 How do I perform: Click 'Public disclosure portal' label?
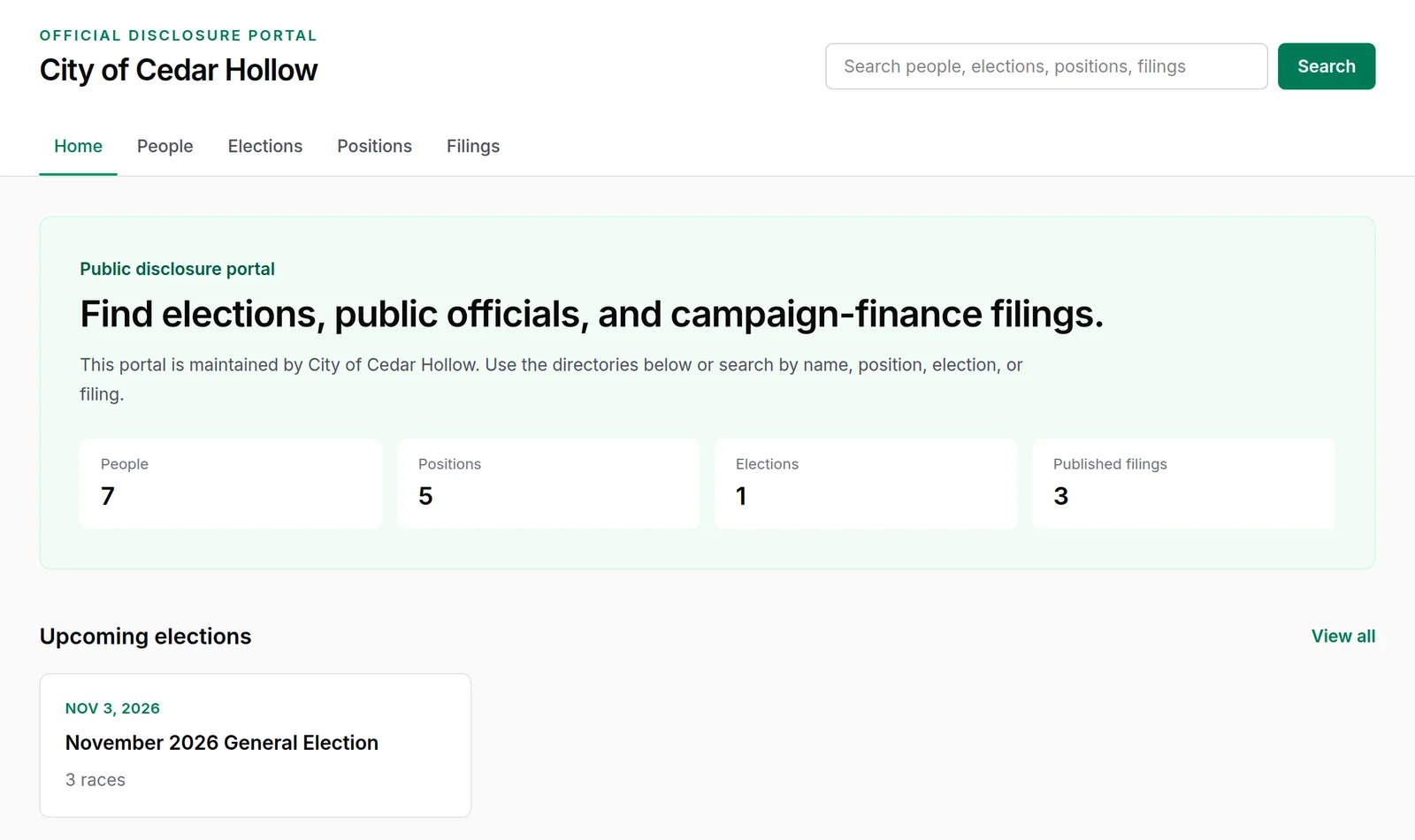coord(177,269)
